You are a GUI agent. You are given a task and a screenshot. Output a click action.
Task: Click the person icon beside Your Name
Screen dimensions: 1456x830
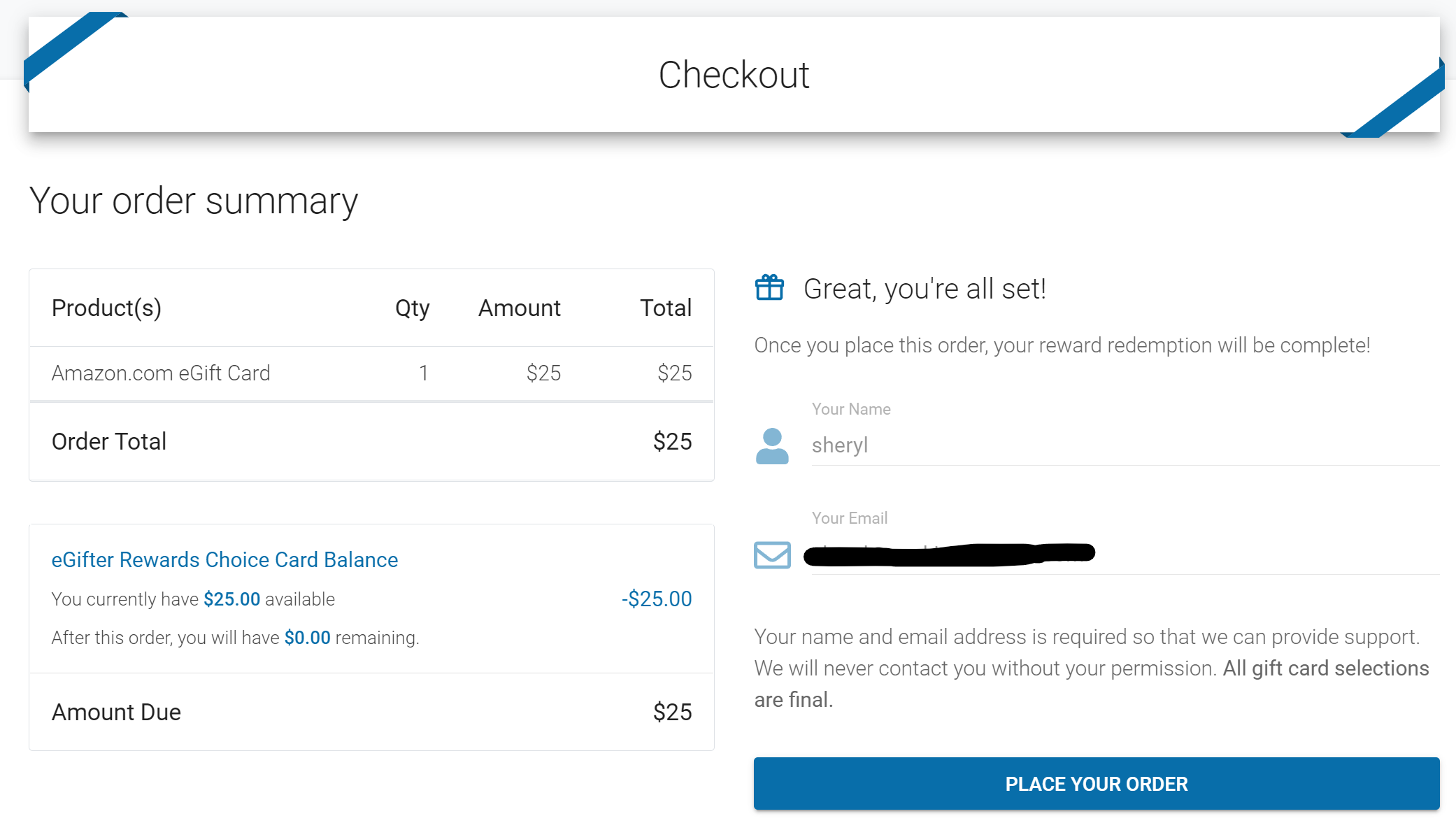click(x=772, y=445)
